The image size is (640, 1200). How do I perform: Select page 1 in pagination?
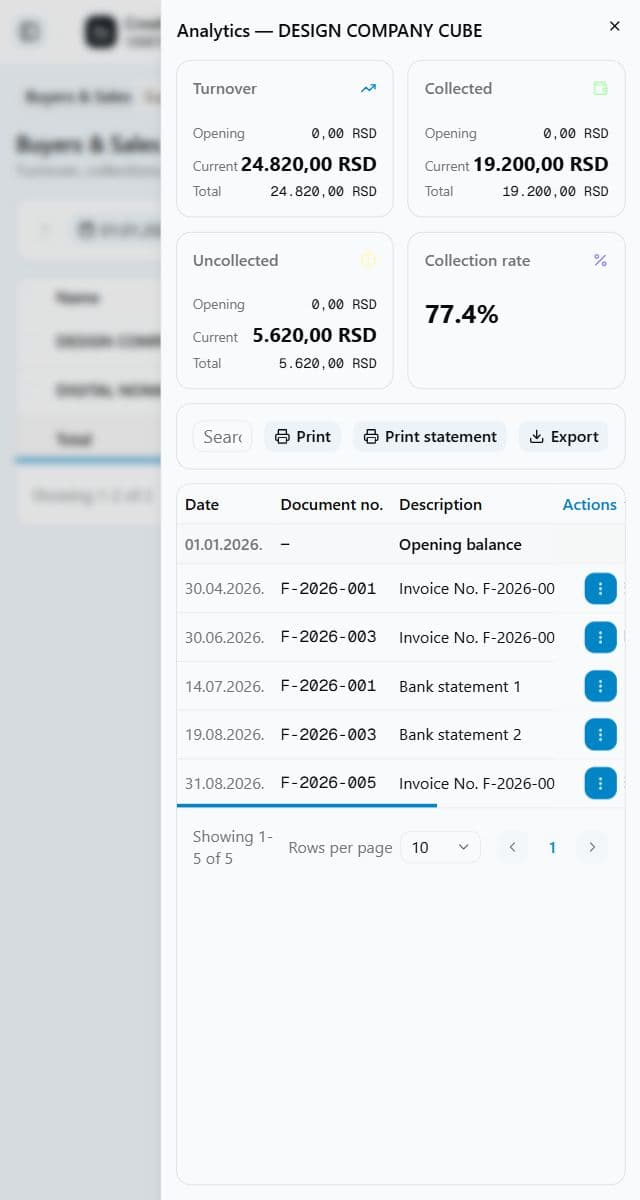[x=552, y=847]
